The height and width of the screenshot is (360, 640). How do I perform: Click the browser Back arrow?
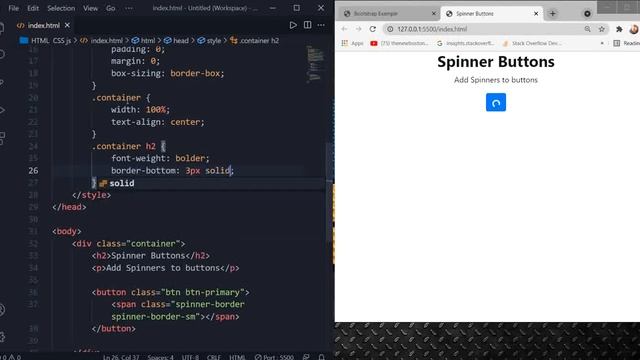344,29
